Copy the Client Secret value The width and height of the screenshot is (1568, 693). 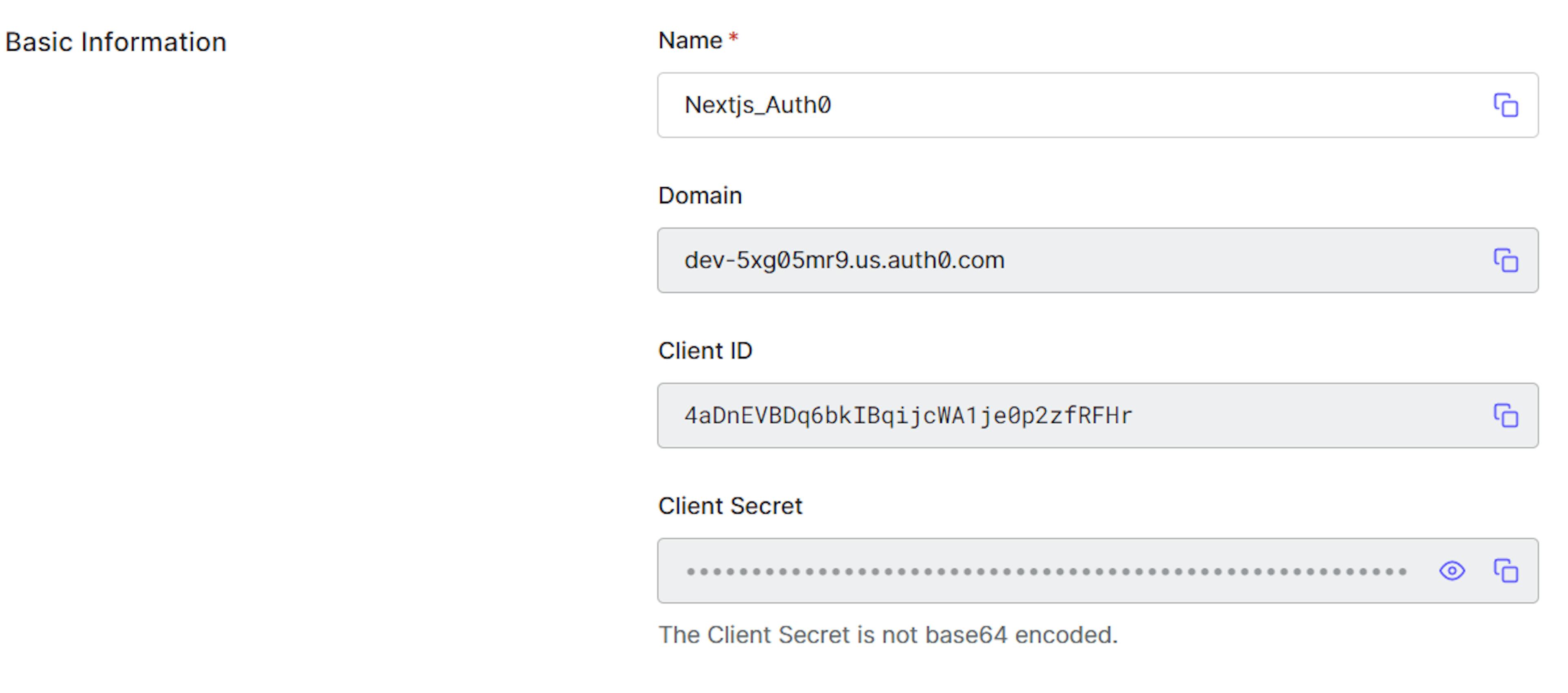(x=1505, y=571)
